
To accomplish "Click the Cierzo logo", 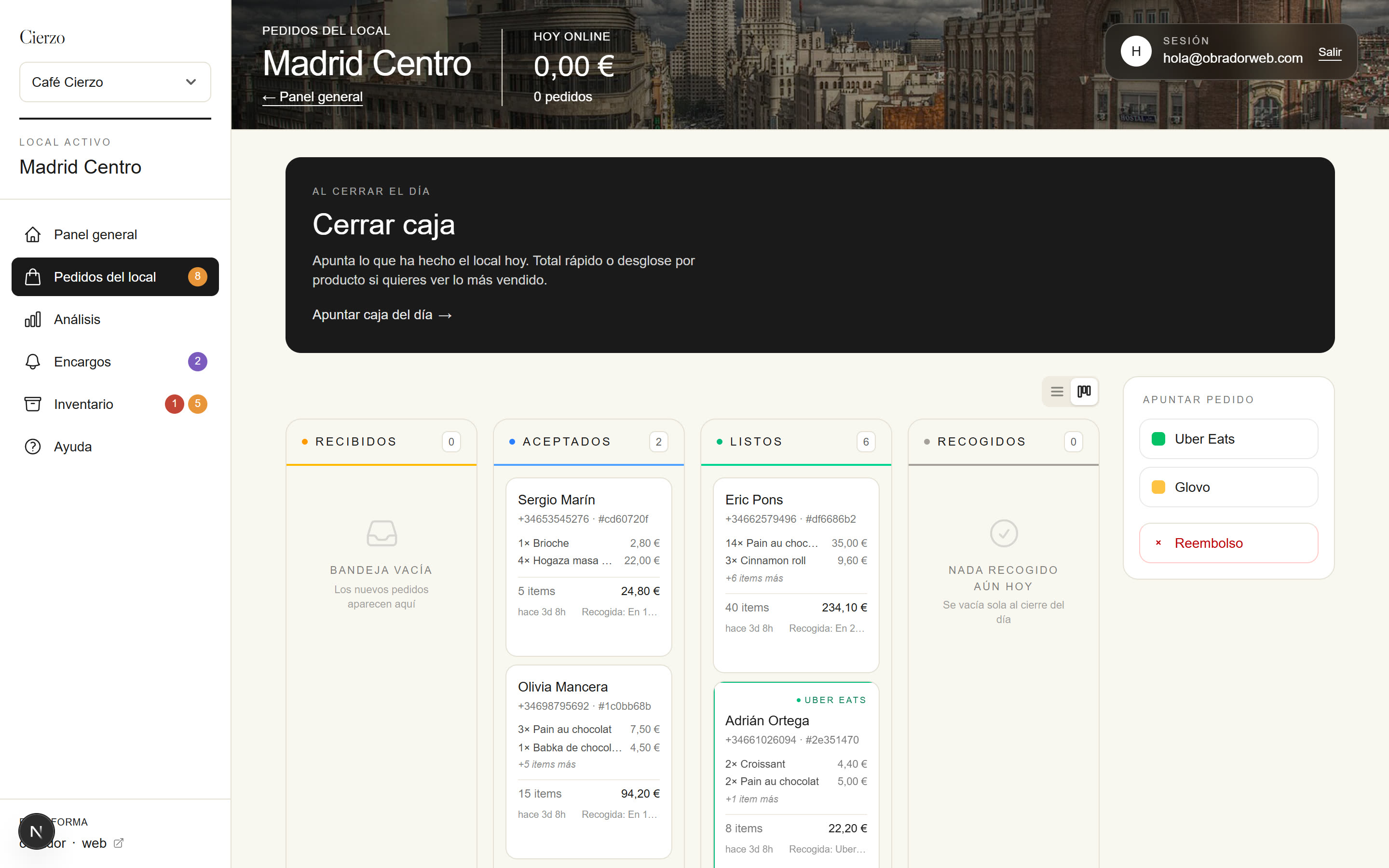I will coord(42,37).
